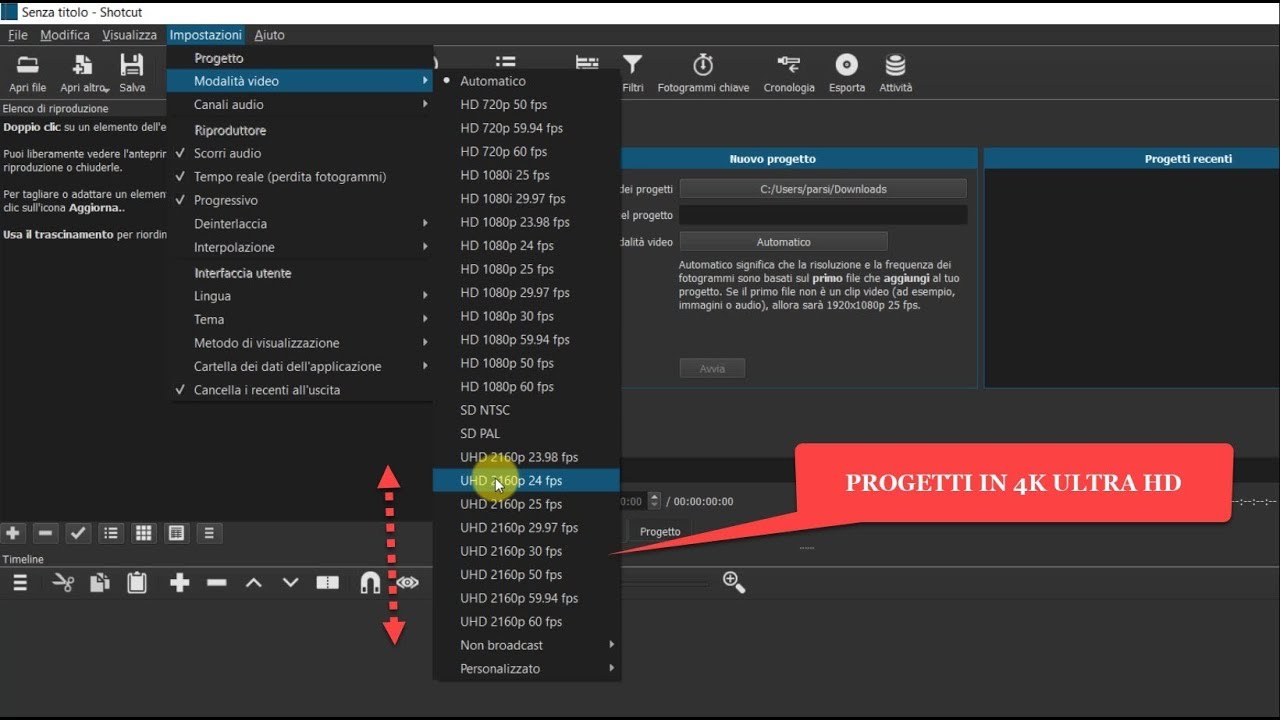Switch to the Progetto player tab
The image size is (1280, 720).
[x=660, y=532]
